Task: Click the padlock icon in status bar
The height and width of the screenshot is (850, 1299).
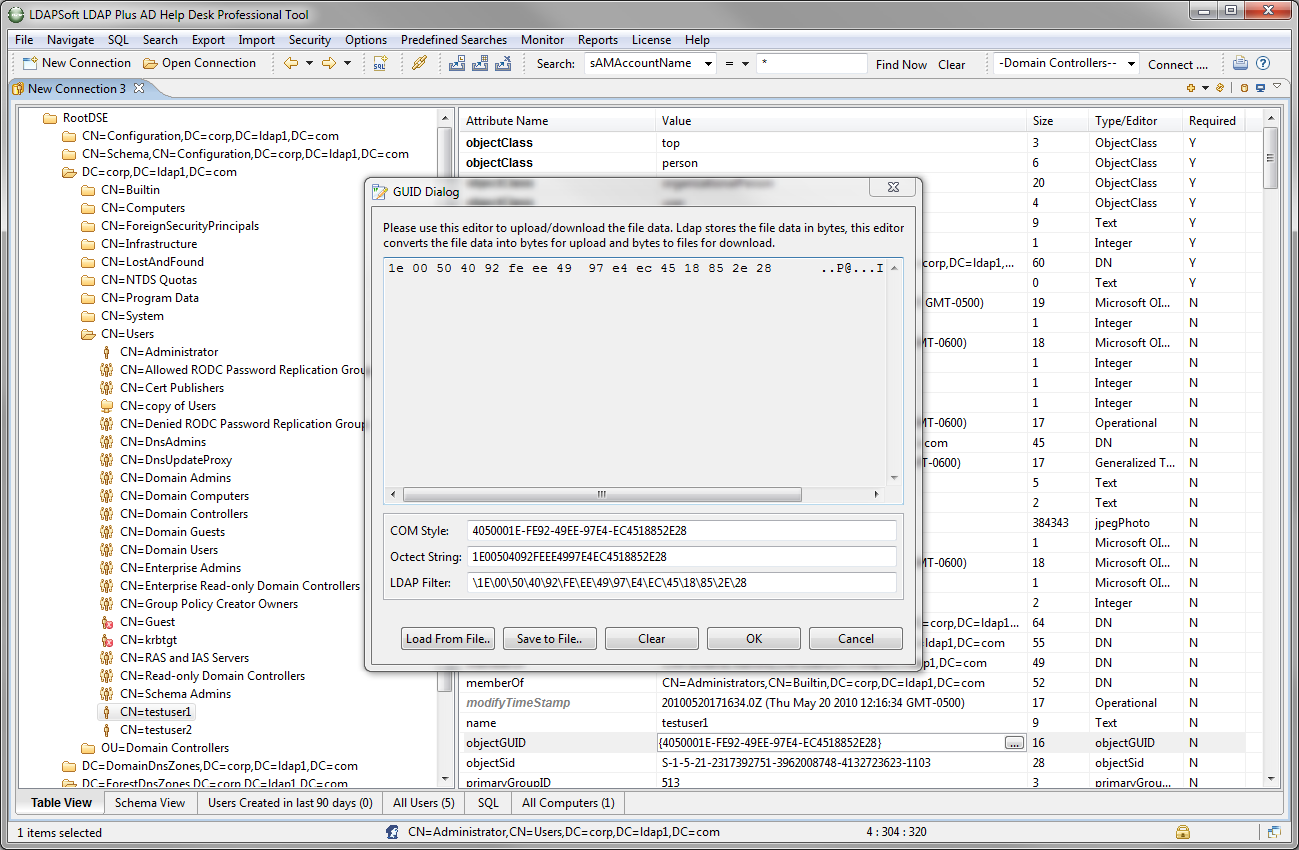Action: pos(1183,832)
